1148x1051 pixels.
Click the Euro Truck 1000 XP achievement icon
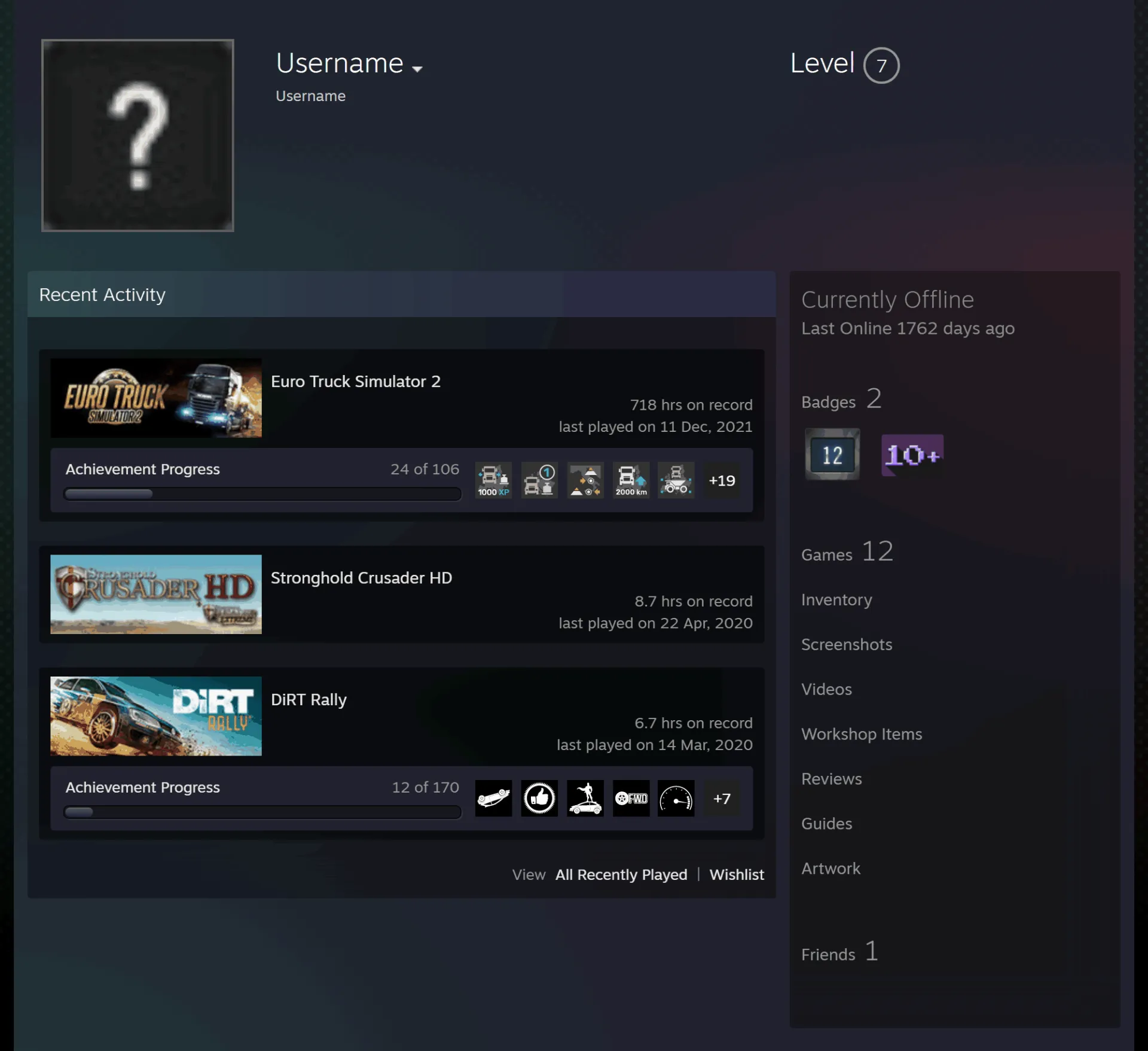pyautogui.click(x=493, y=480)
